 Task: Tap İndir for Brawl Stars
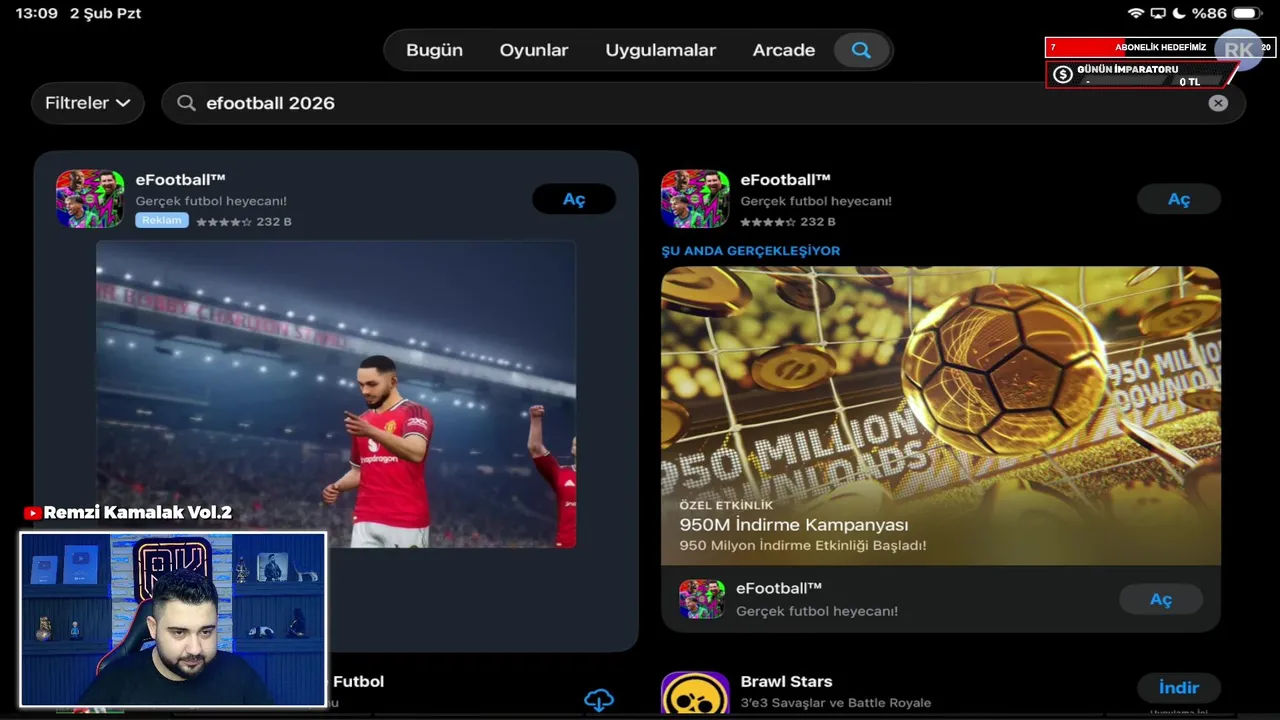(1179, 688)
